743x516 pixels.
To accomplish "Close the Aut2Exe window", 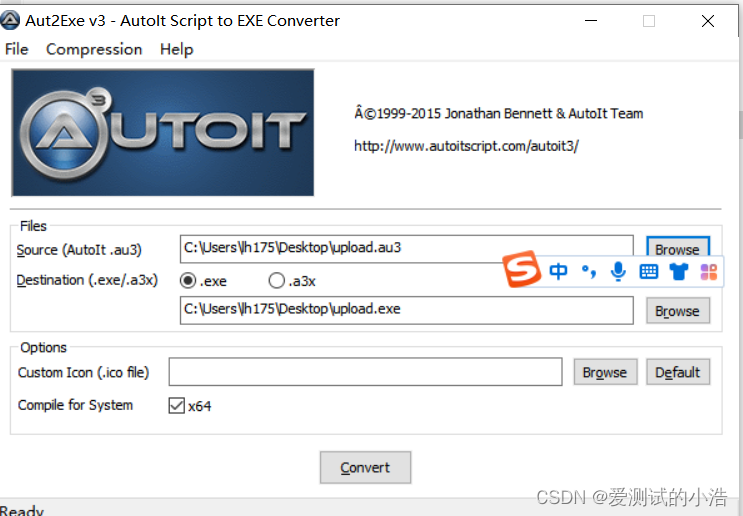I will 708,21.
